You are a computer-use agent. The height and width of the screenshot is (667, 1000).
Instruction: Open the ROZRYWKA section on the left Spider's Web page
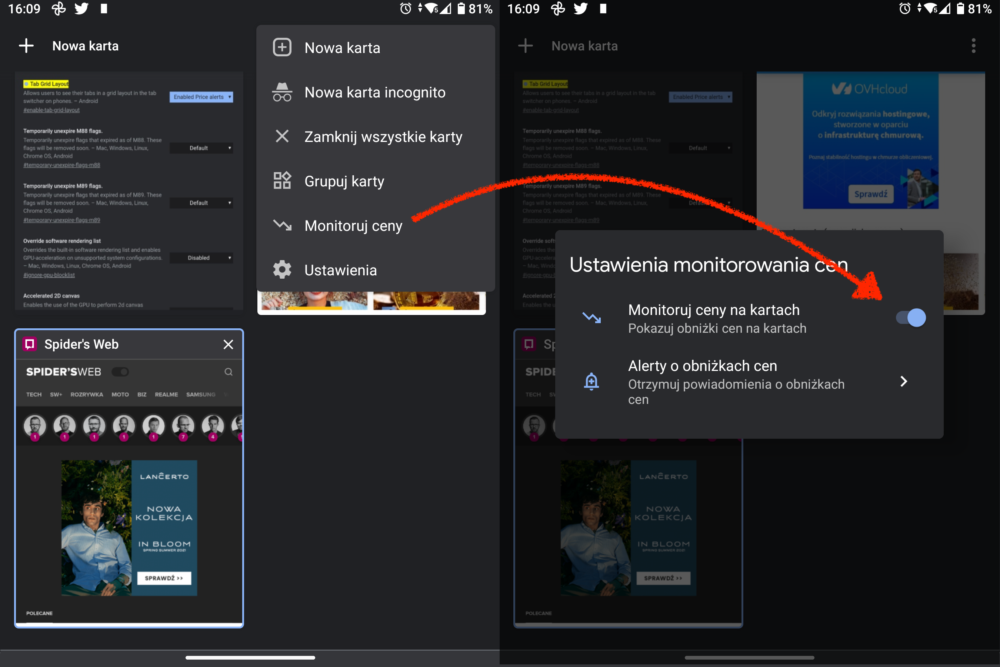[87, 395]
